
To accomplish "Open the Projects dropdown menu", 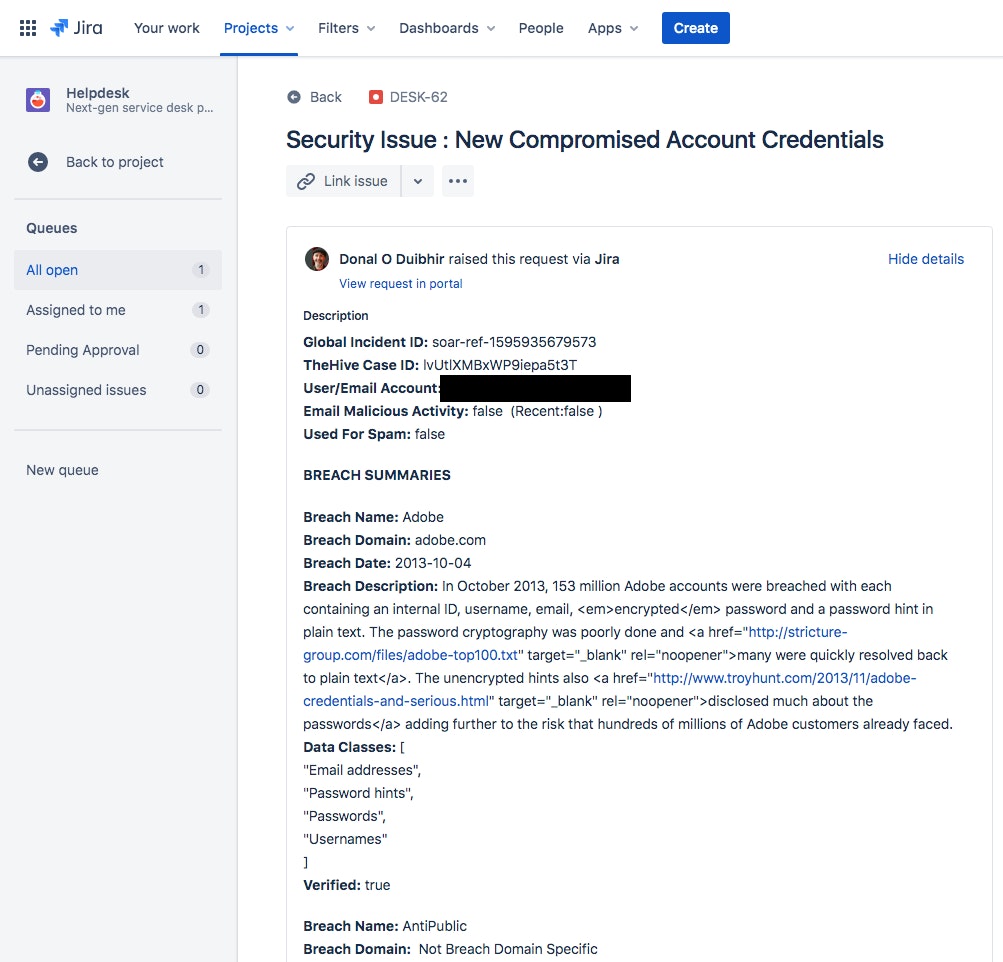I will pos(258,28).
